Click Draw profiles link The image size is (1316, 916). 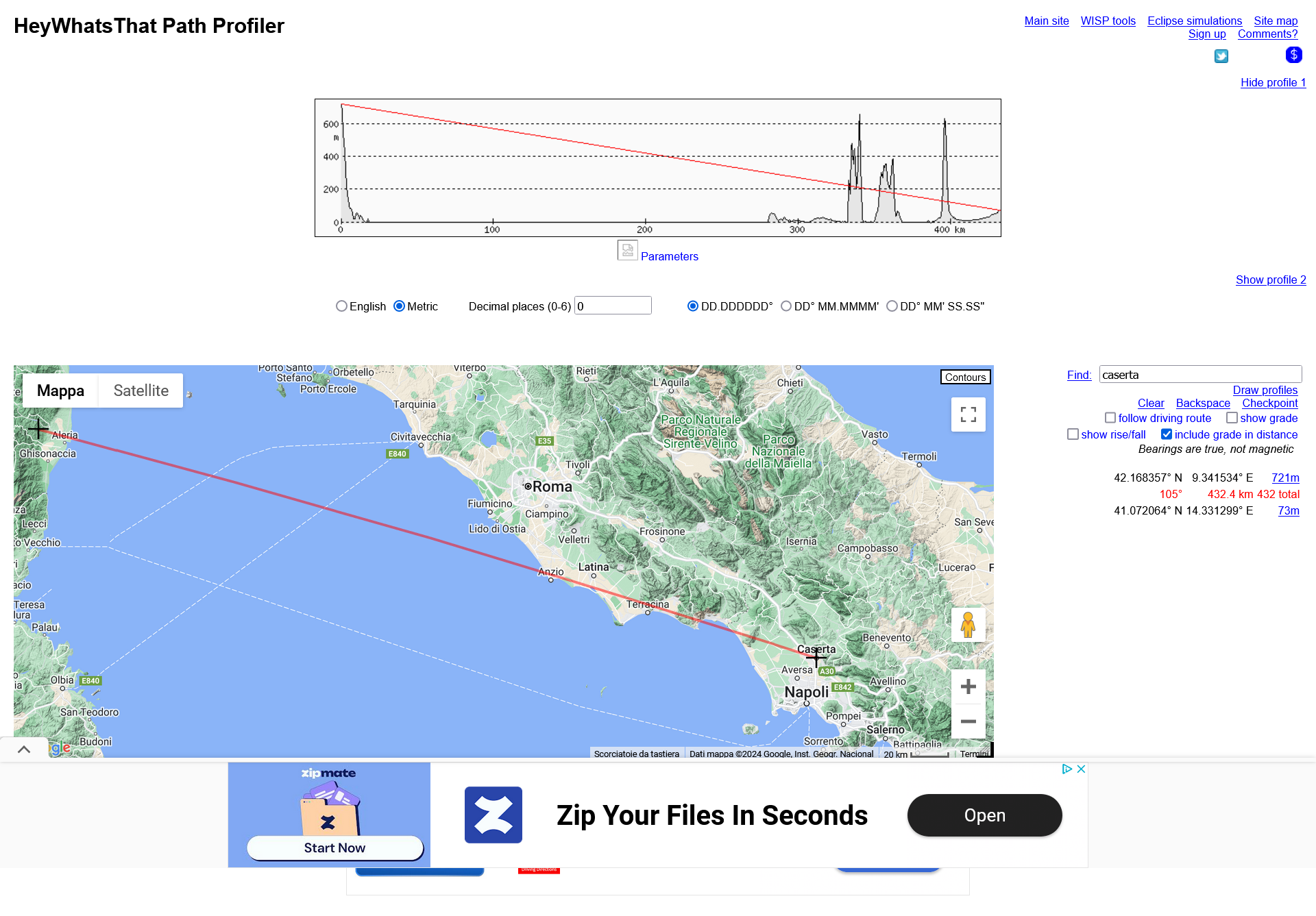click(x=1265, y=390)
